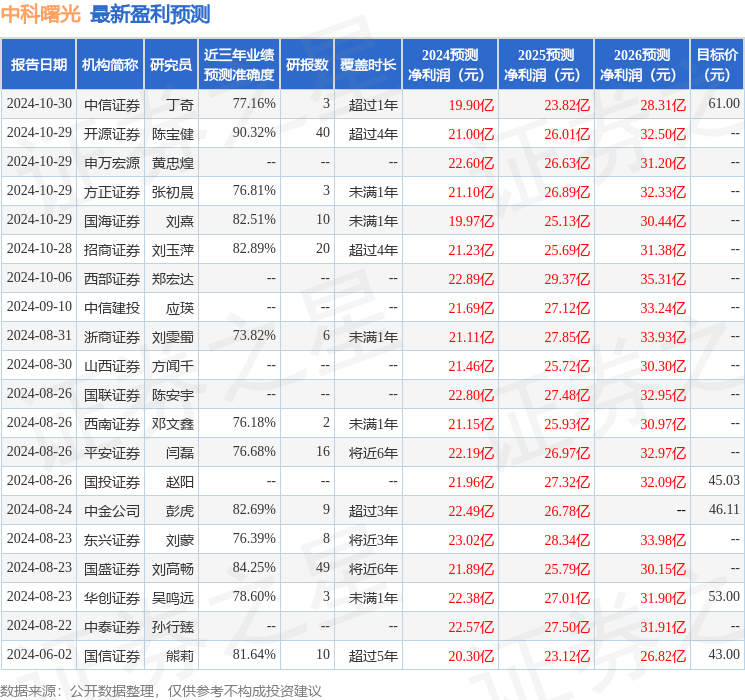Click 2026 profit forecast 33.98亿
This screenshot has width=745, height=700.
663,540
